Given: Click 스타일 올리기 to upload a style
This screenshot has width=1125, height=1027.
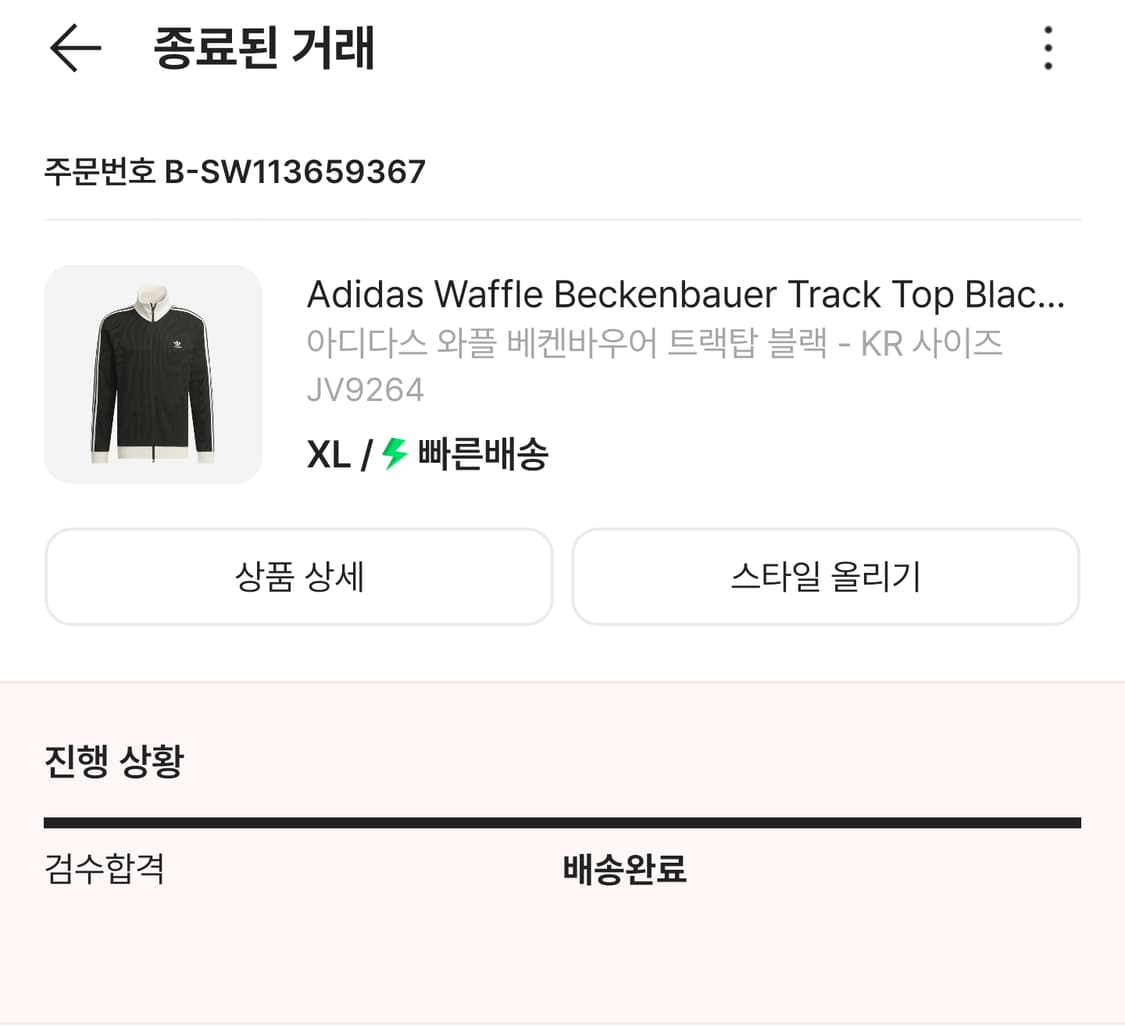Looking at the screenshot, I should (x=825, y=576).
